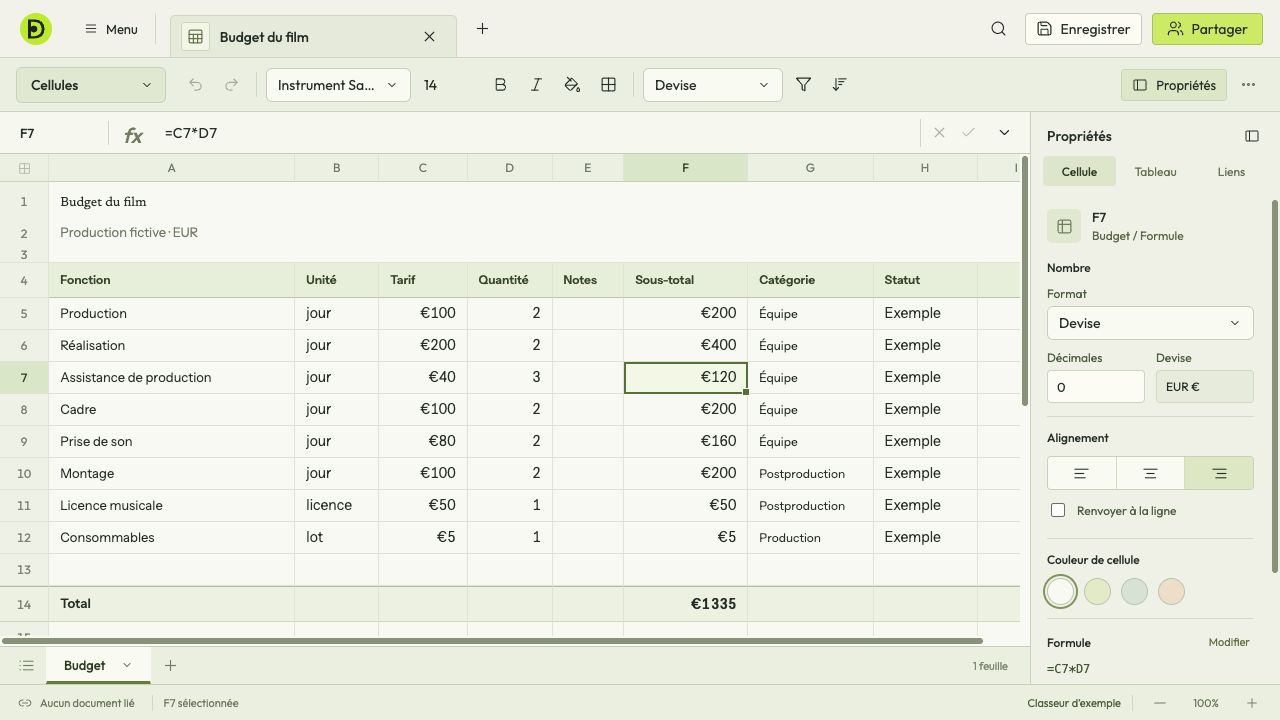This screenshot has width=1280, height=720.
Task: Click the filter funnel icon
Action: click(803, 85)
